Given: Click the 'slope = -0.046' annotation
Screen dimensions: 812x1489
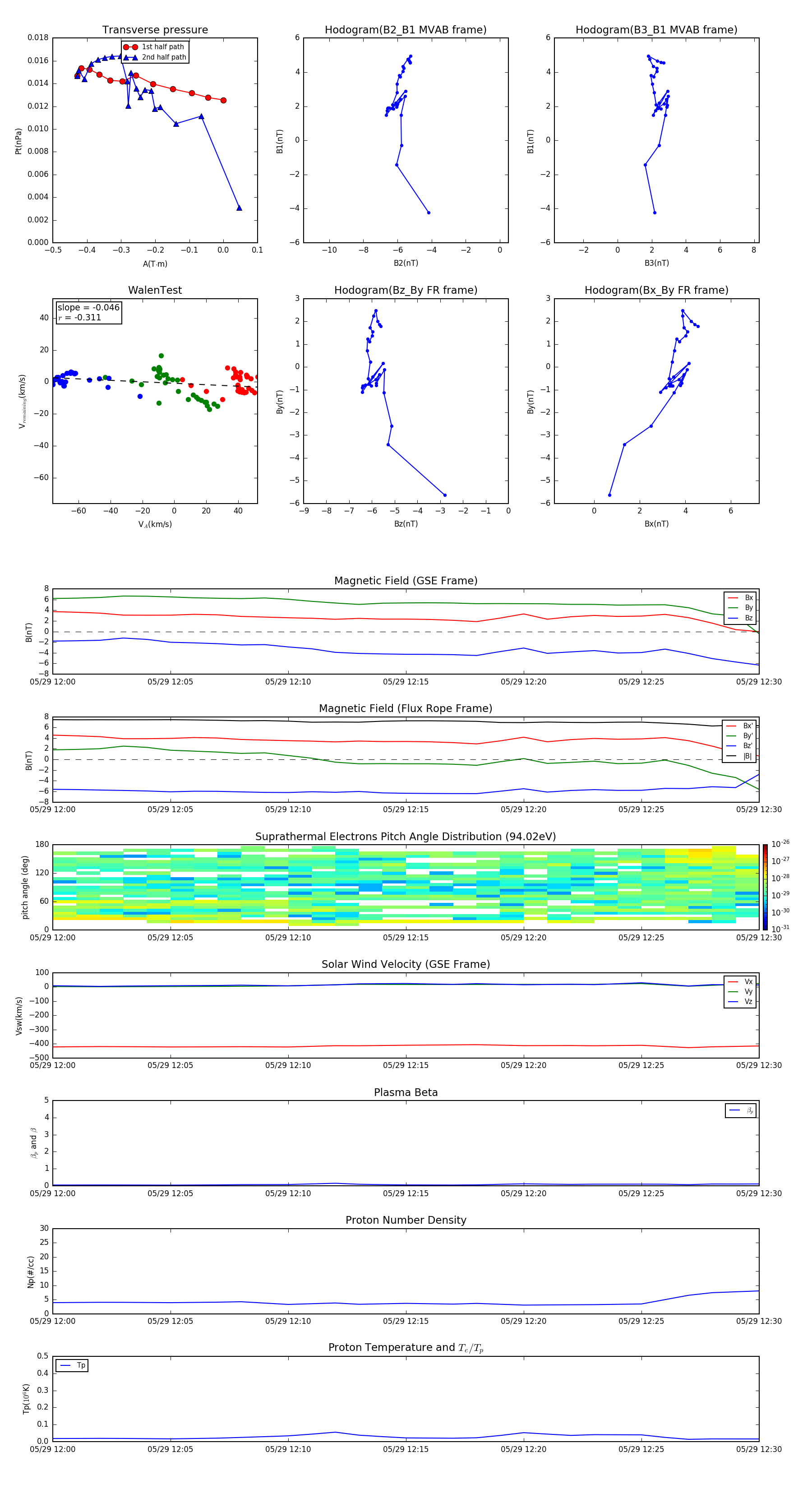Looking at the screenshot, I should pyautogui.click(x=88, y=308).
